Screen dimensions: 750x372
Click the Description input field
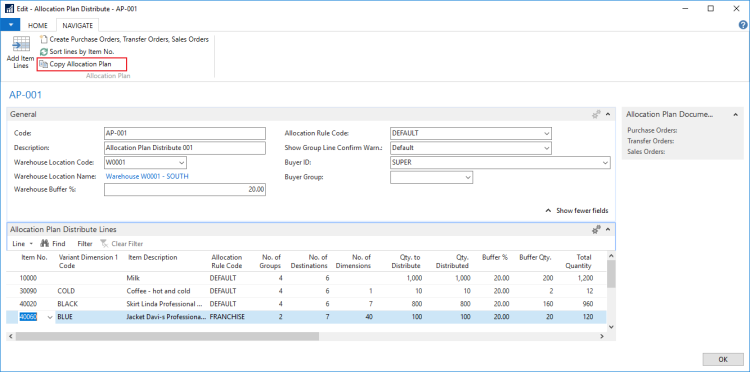185,148
